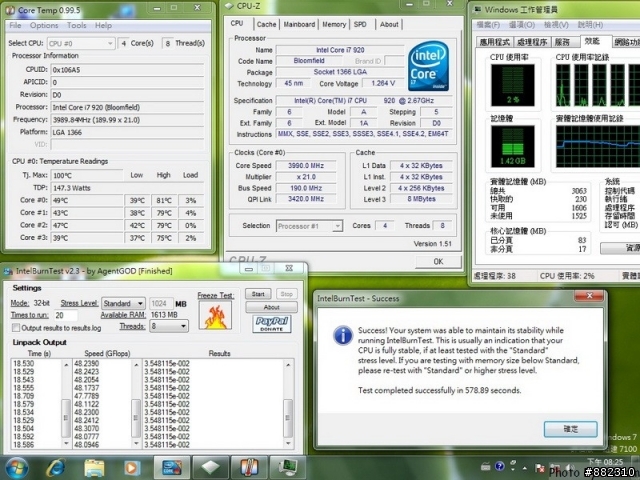The width and height of the screenshot is (640, 480).
Task: Open Task Manager 選項(O) menu
Action: 522,25
